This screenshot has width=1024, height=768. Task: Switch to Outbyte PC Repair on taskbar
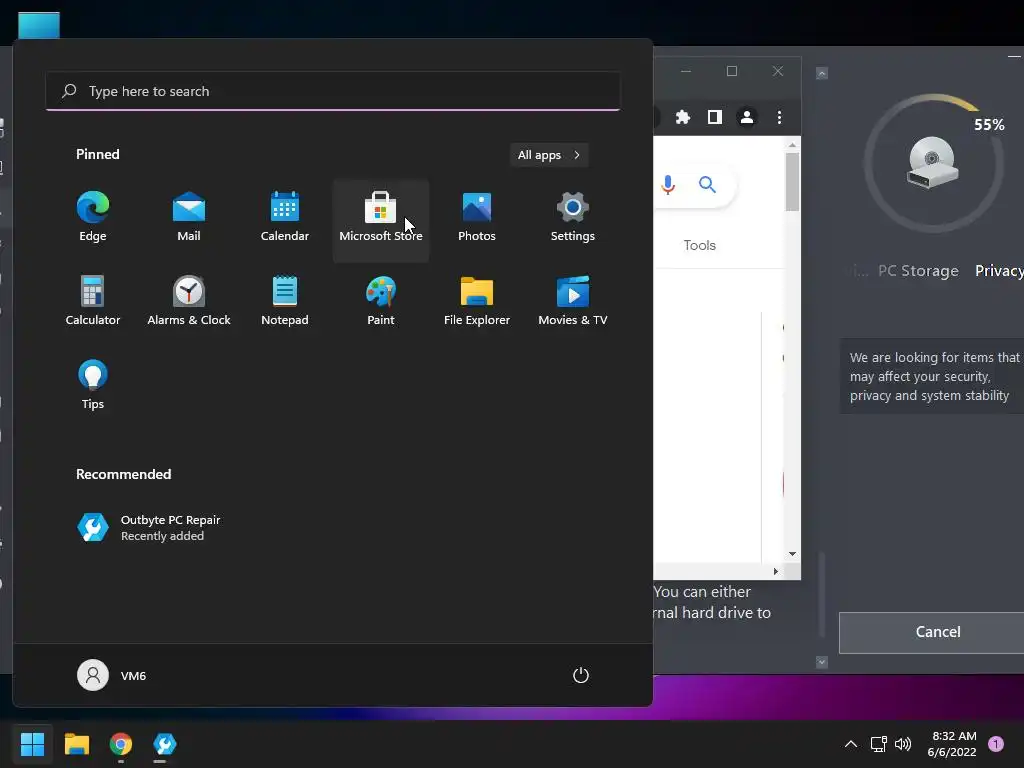(x=165, y=744)
